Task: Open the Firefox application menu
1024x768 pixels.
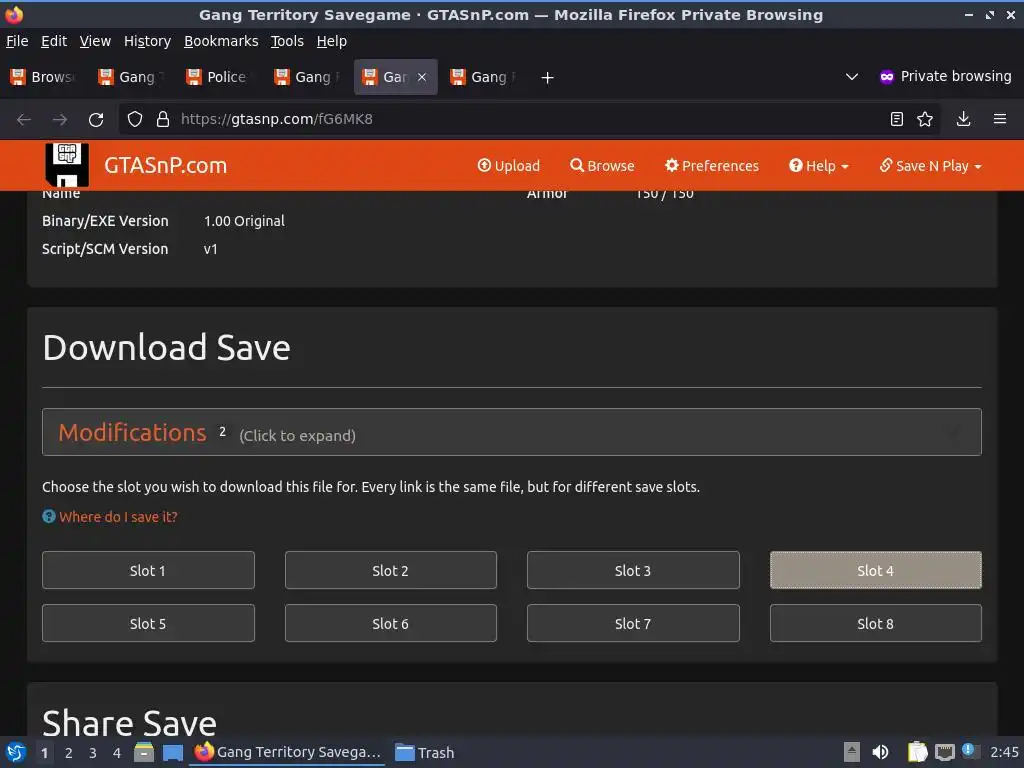Action: pos(1000,119)
